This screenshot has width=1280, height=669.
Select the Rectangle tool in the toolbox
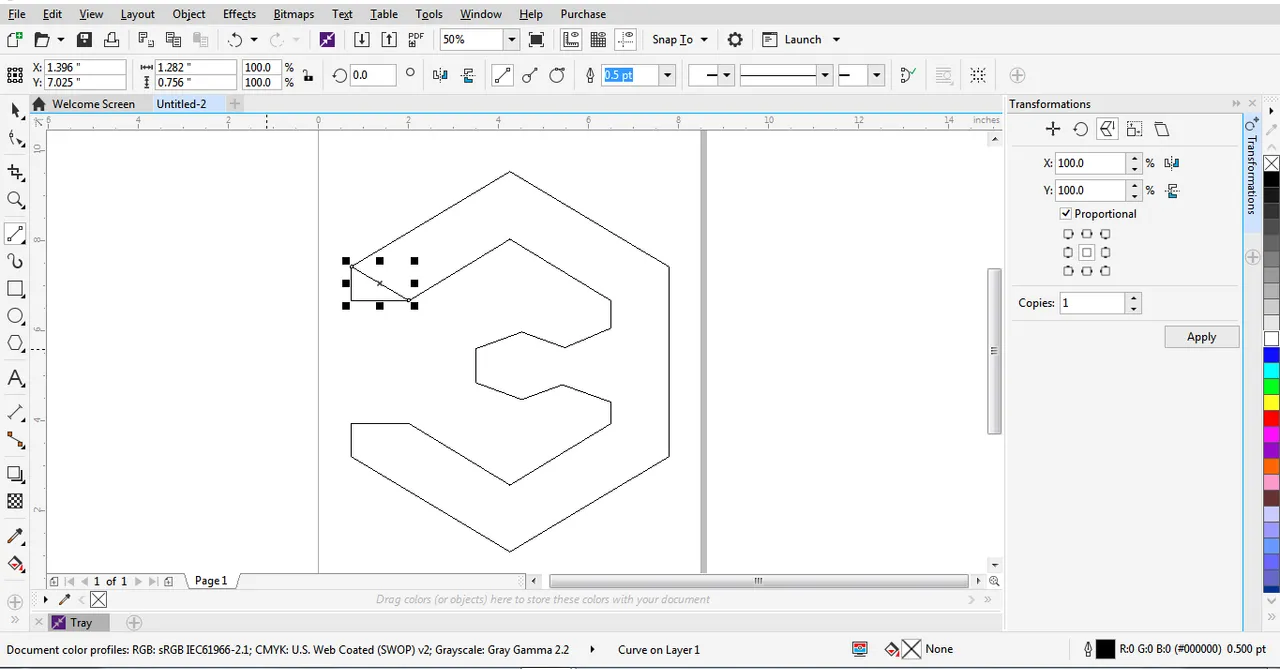[15, 289]
